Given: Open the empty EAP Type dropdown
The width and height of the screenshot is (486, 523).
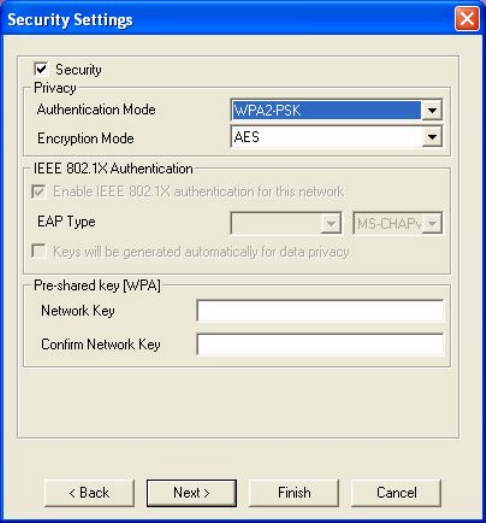Looking at the screenshot, I should (286, 223).
